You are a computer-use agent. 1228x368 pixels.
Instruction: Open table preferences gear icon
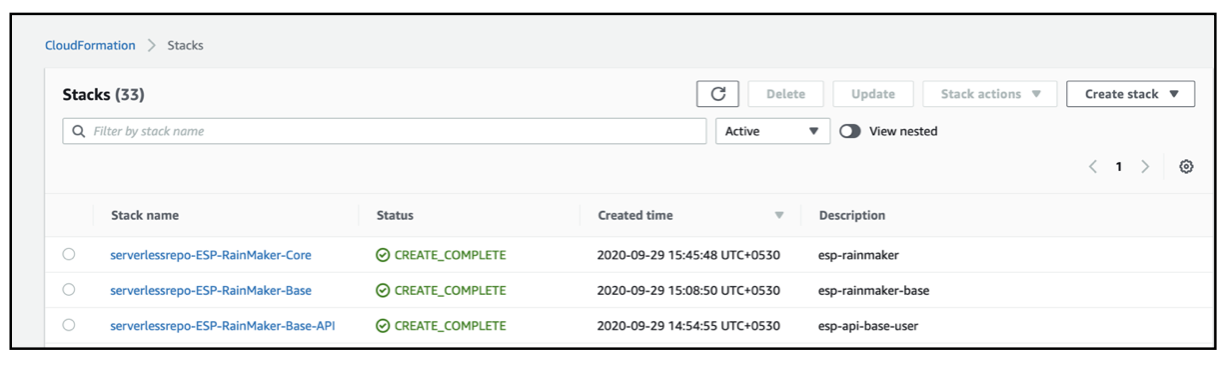tap(1186, 167)
